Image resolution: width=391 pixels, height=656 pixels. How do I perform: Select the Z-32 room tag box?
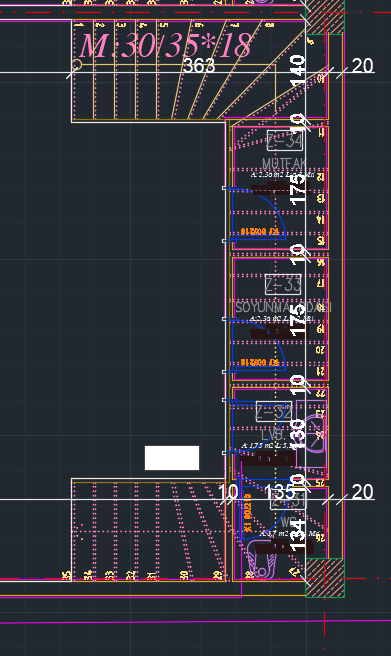[274, 411]
